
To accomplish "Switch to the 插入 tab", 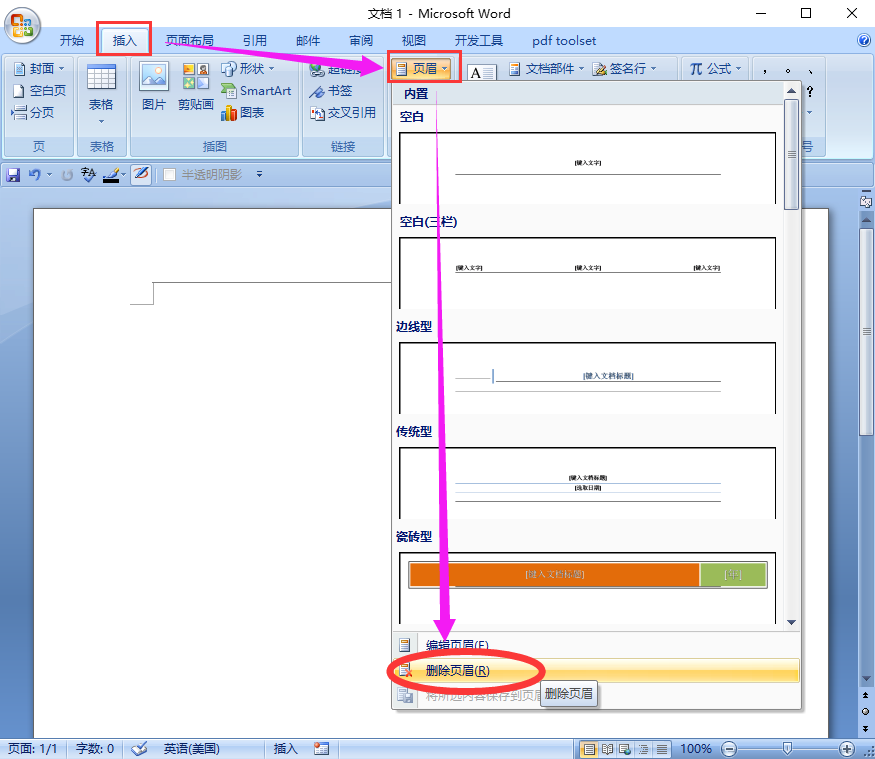I will [x=124, y=41].
